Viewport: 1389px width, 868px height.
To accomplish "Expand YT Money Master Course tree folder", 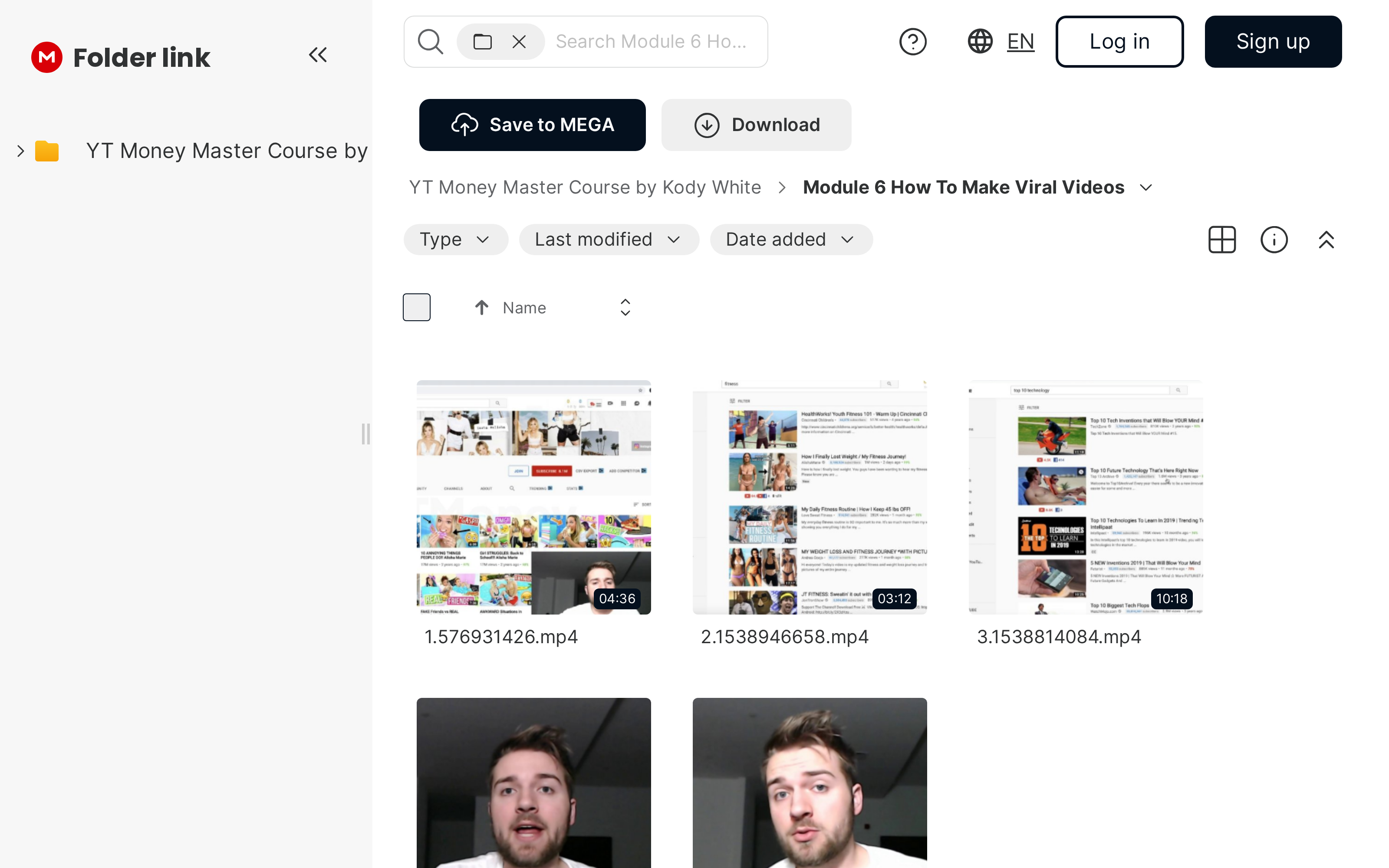I will pos(21,151).
